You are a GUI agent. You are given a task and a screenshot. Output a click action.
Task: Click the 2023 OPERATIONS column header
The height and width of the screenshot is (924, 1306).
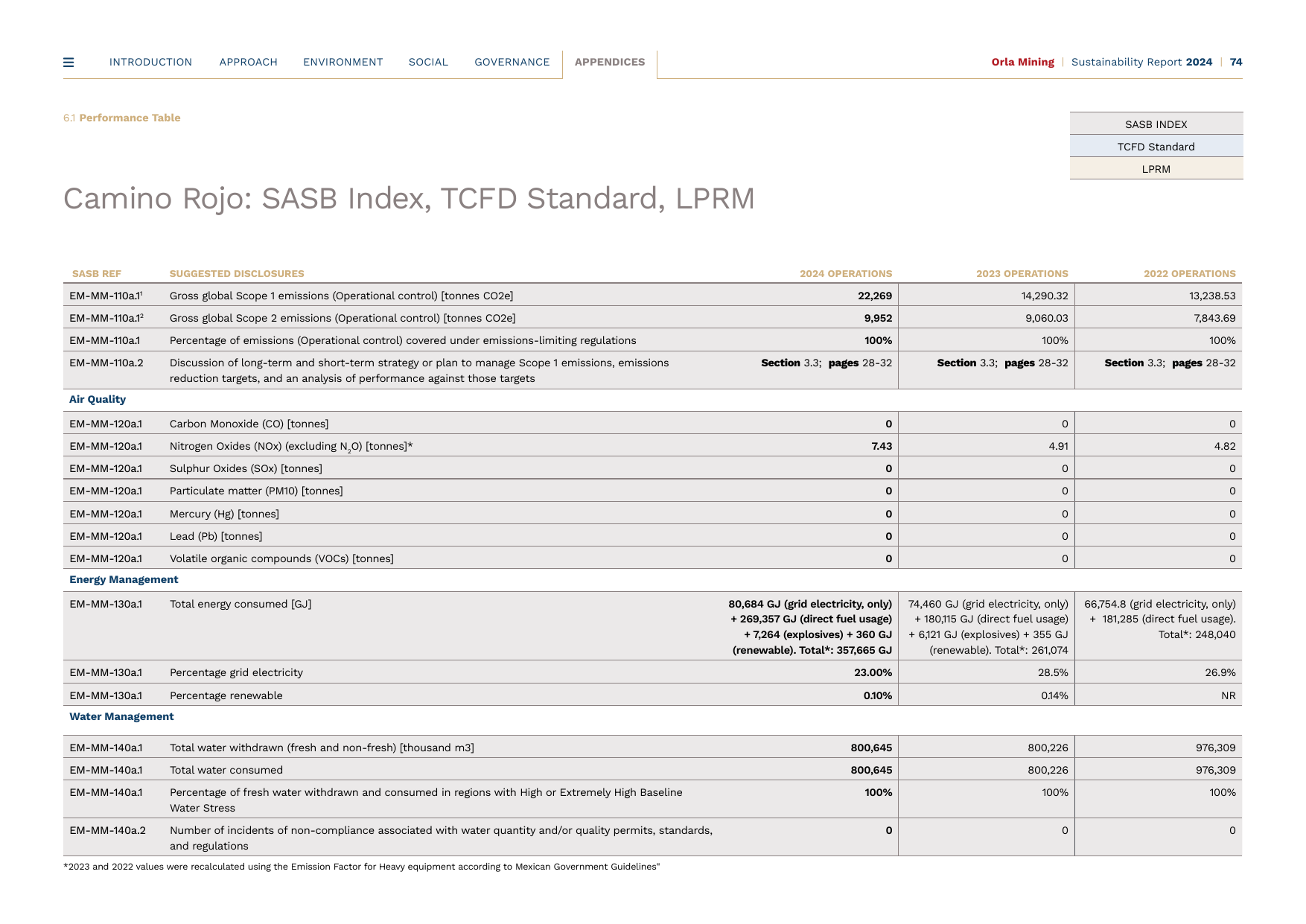pyautogui.click(x=1022, y=274)
